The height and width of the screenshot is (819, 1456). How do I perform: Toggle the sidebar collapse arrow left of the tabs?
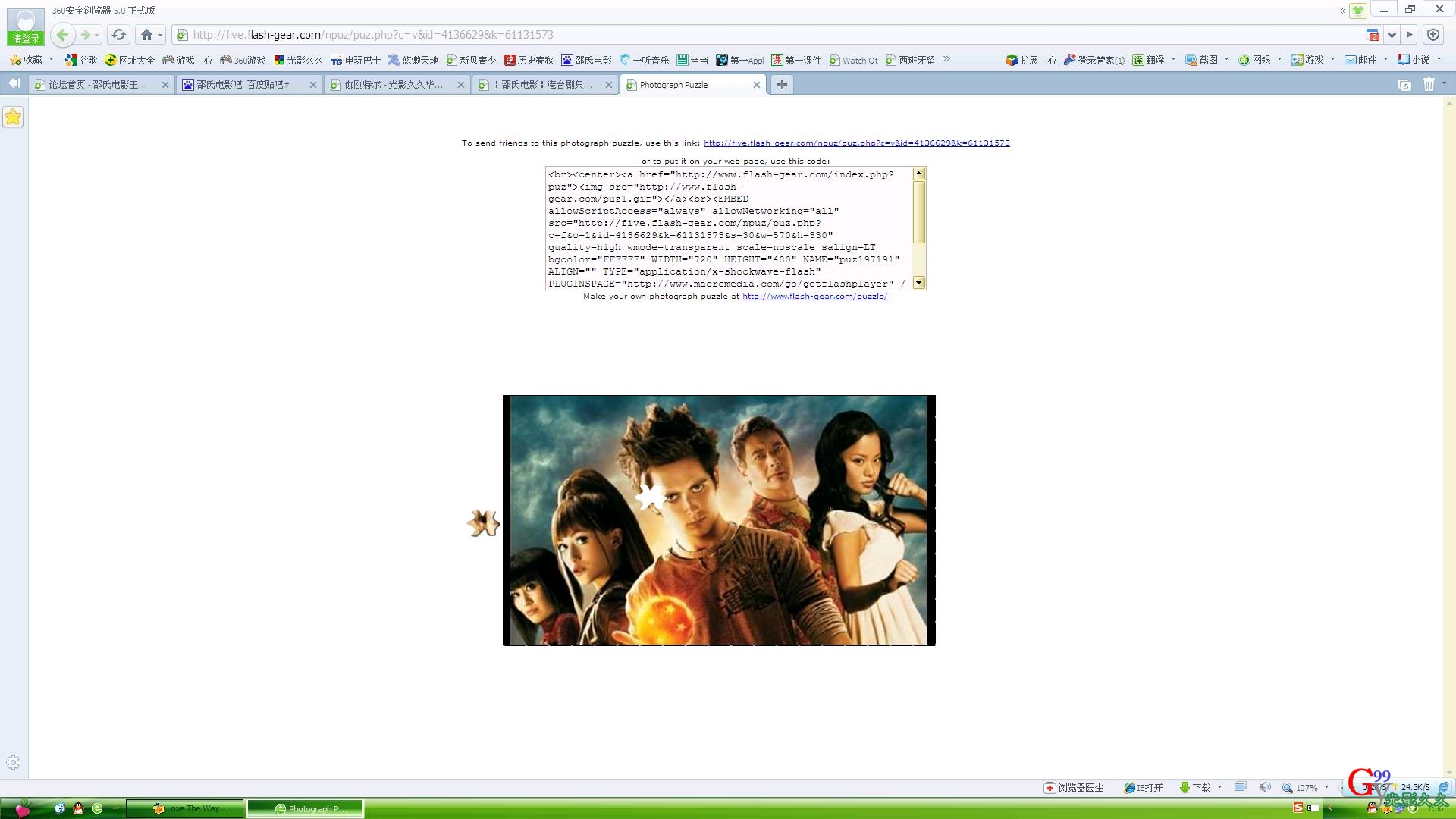click(14, 84)
